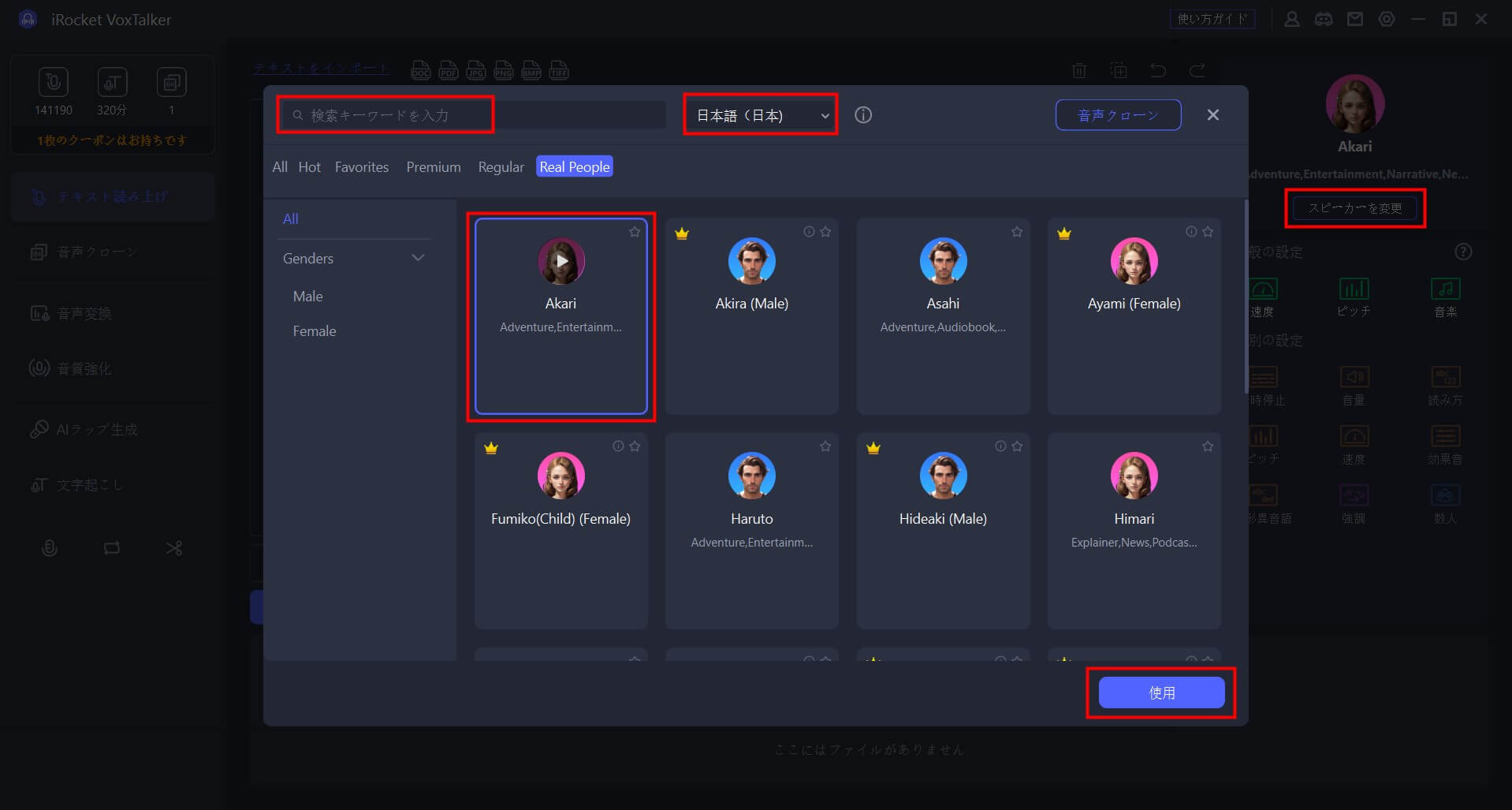The width and height of the screenshot is (1512, 810).
Task: Switch to the All tab
Action: pos(280,167)
